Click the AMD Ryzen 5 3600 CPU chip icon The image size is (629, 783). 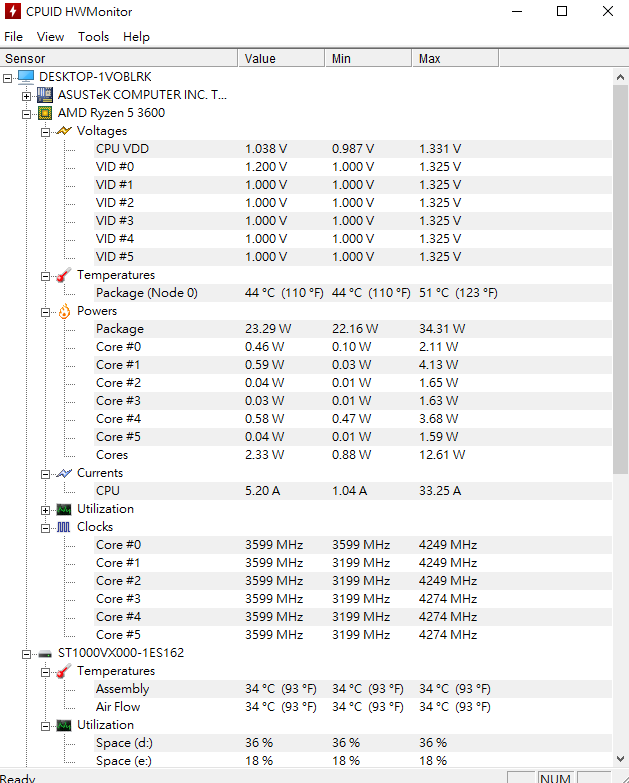(x=45, y=113)
